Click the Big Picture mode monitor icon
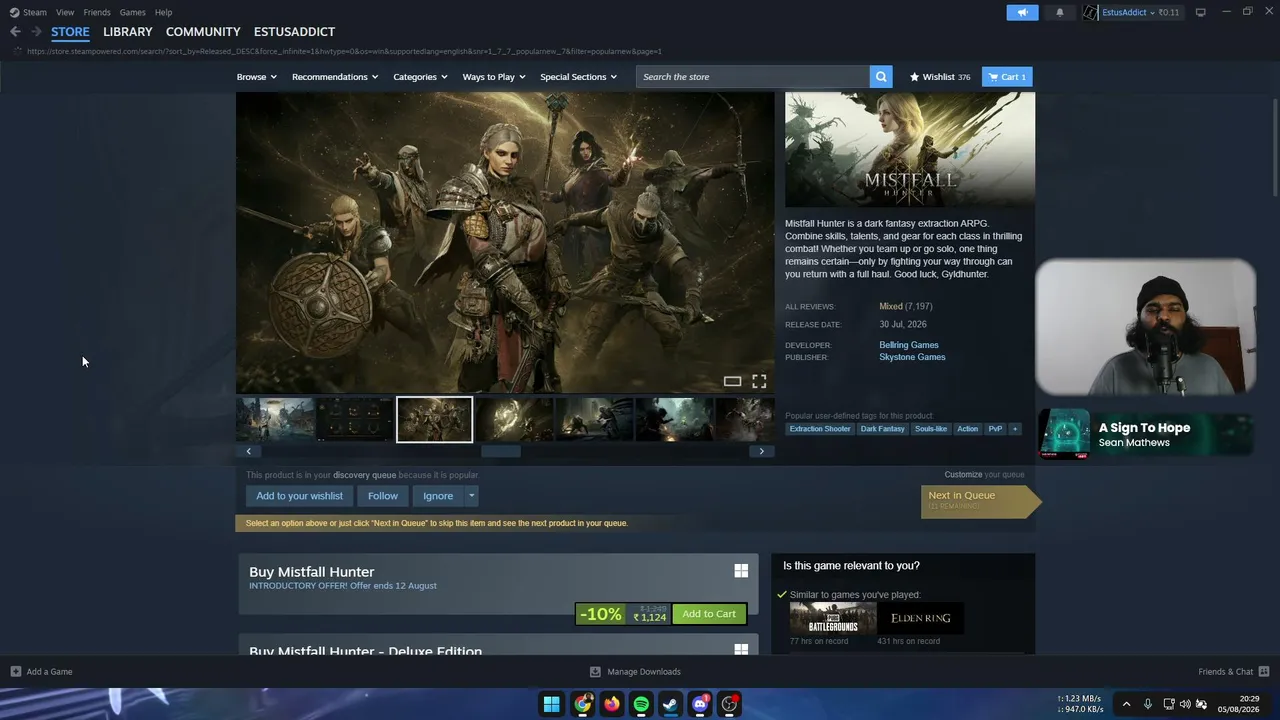The height and width of the screenshot is (720, 1280). click(x=1200, y=12)
